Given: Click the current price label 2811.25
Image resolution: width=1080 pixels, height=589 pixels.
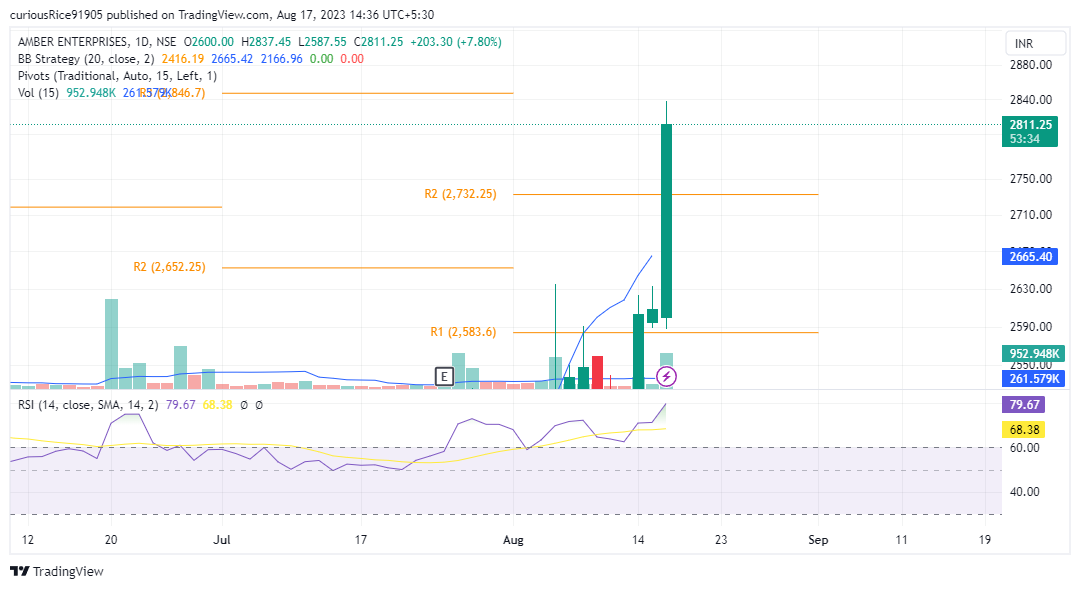Looking at the screenshot, I should click(x=1030, y=131).
